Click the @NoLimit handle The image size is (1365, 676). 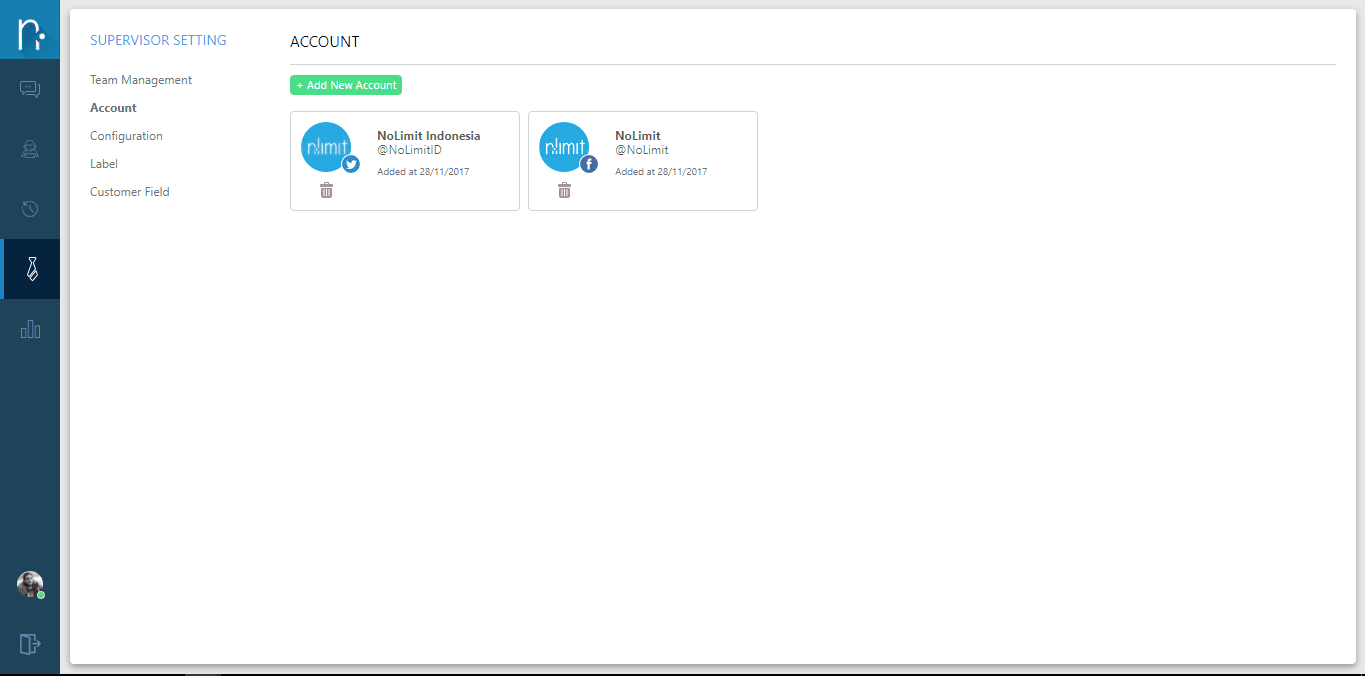[642, 150]
